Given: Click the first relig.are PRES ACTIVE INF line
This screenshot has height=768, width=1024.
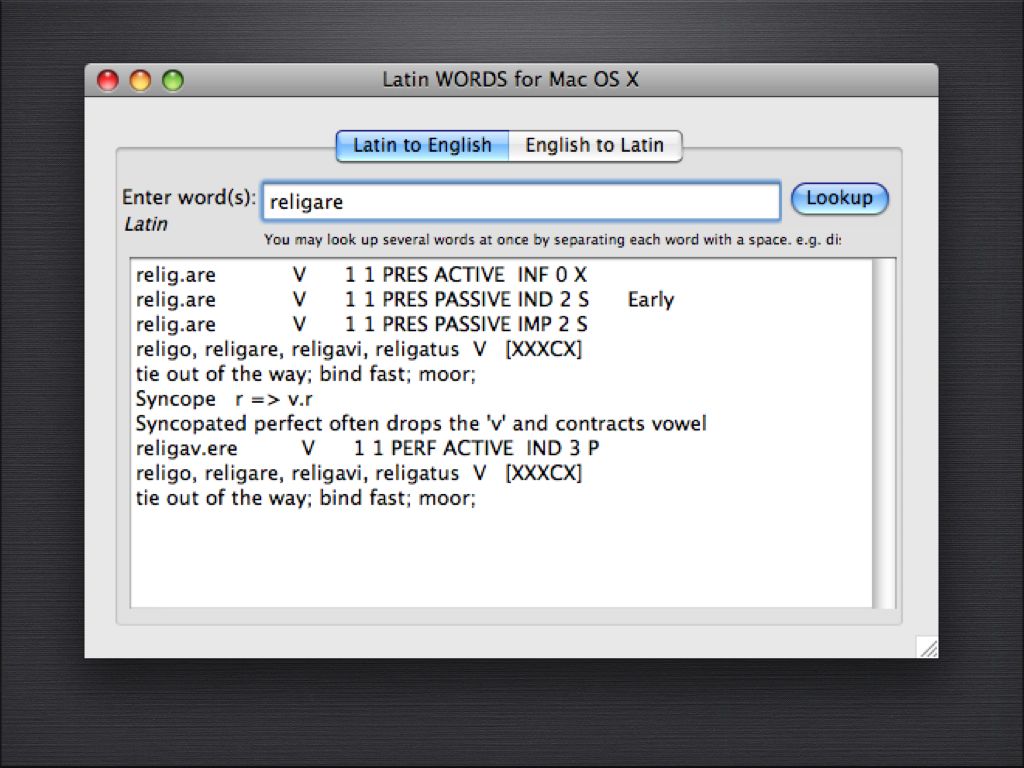Looking at the screenshot, I should [361, 275].
